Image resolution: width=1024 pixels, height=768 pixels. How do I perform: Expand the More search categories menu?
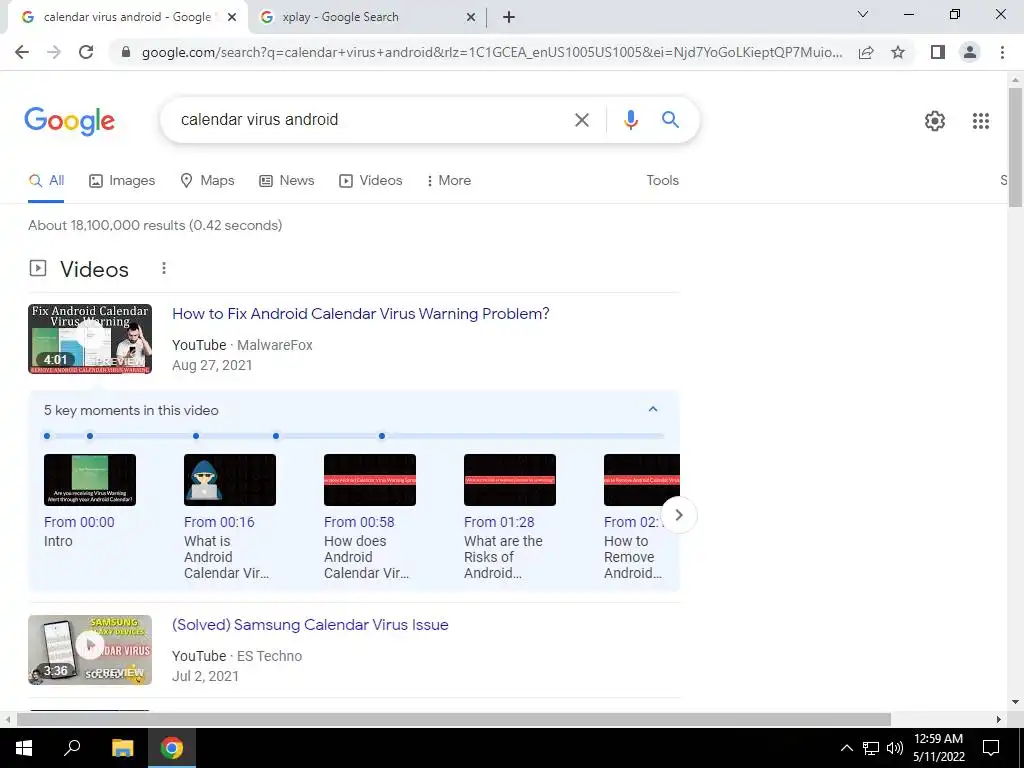(x=449, y=181)
